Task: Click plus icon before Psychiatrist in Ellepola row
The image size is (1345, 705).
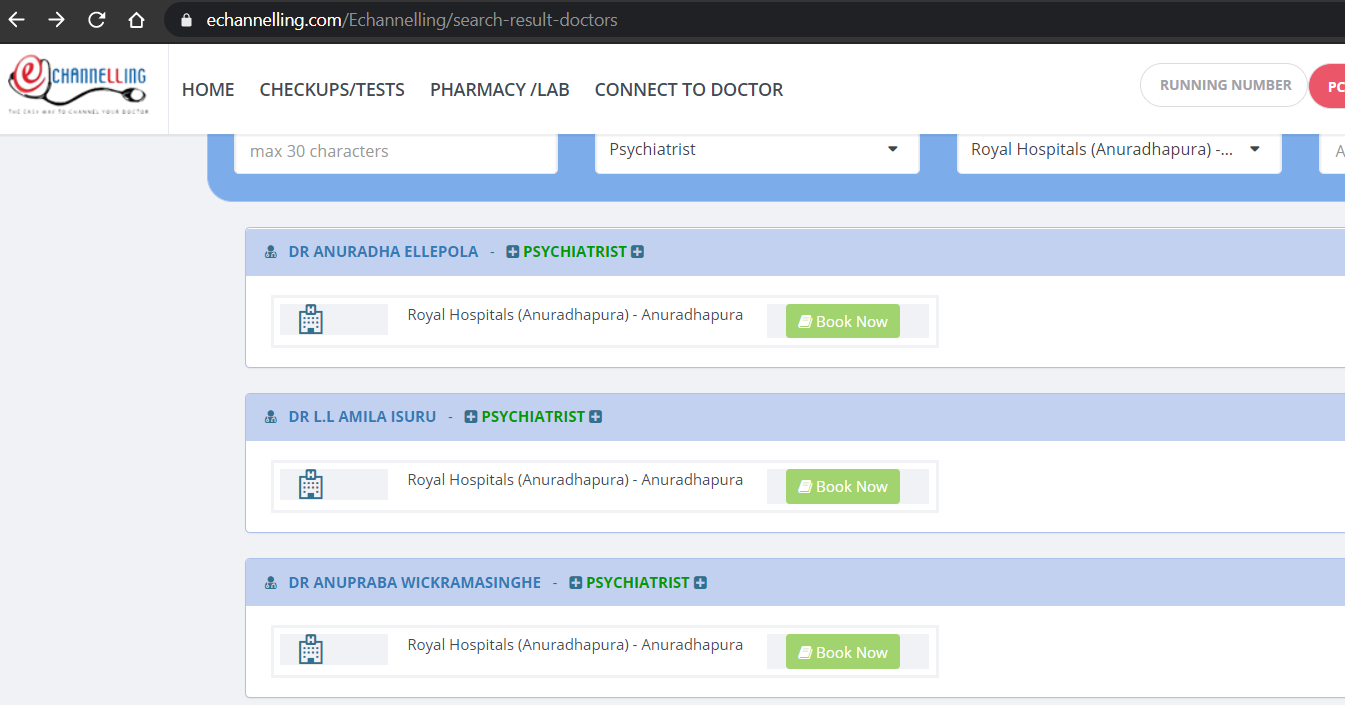Action: 513,252
